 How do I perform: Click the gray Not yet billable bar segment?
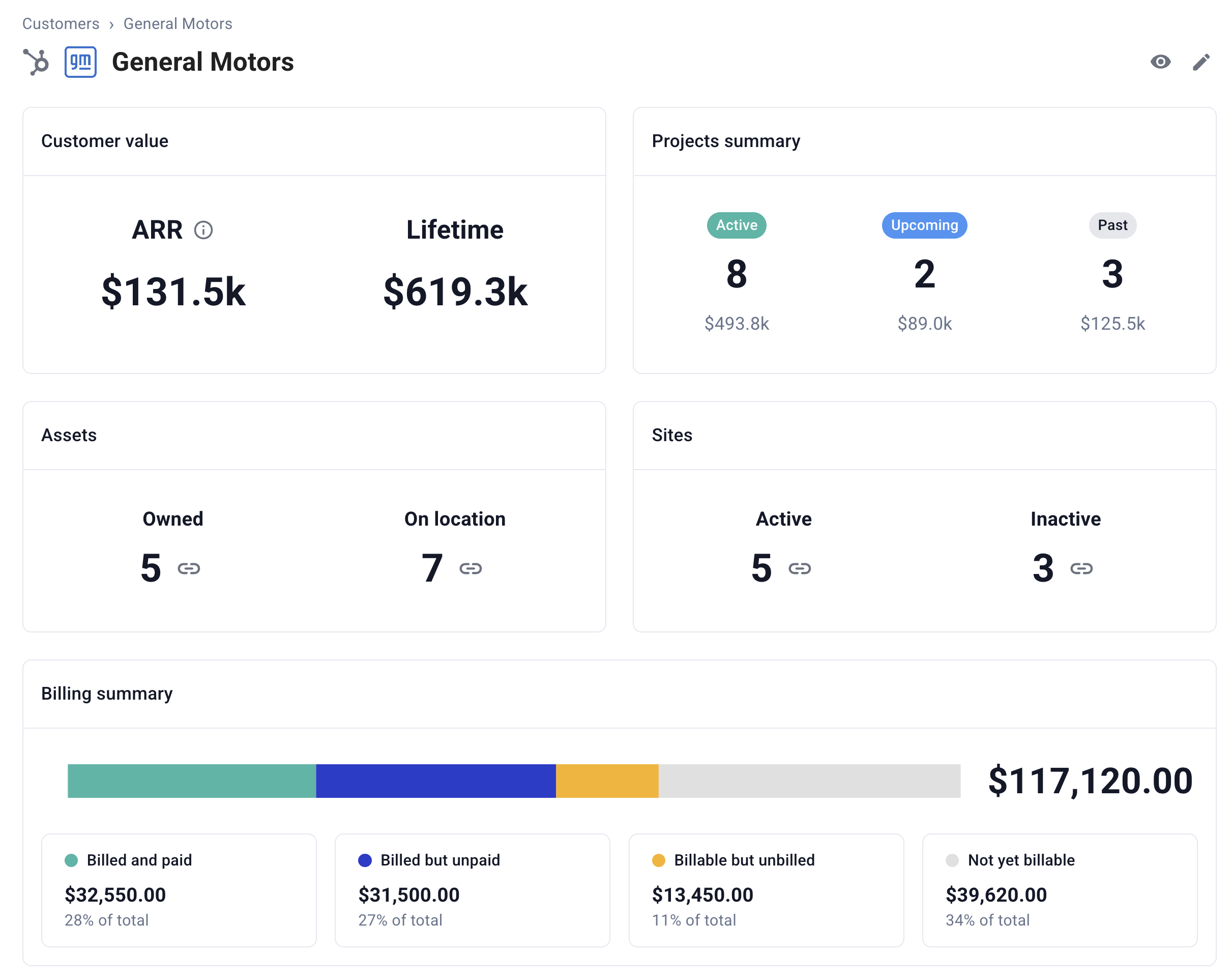coord(809,781)
